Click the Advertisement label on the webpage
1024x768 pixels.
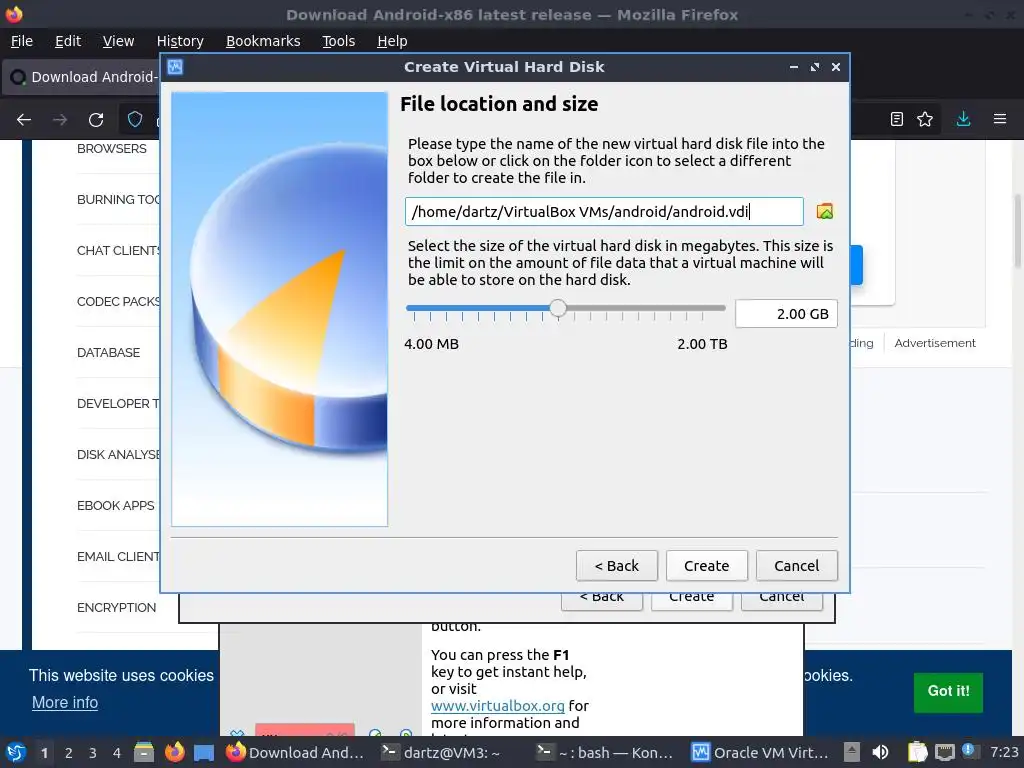pyautogui.click(x=935, y=344)
